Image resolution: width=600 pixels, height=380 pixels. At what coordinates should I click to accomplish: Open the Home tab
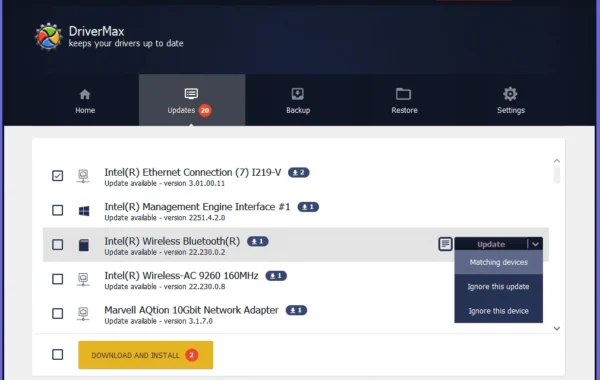point(85,101)
